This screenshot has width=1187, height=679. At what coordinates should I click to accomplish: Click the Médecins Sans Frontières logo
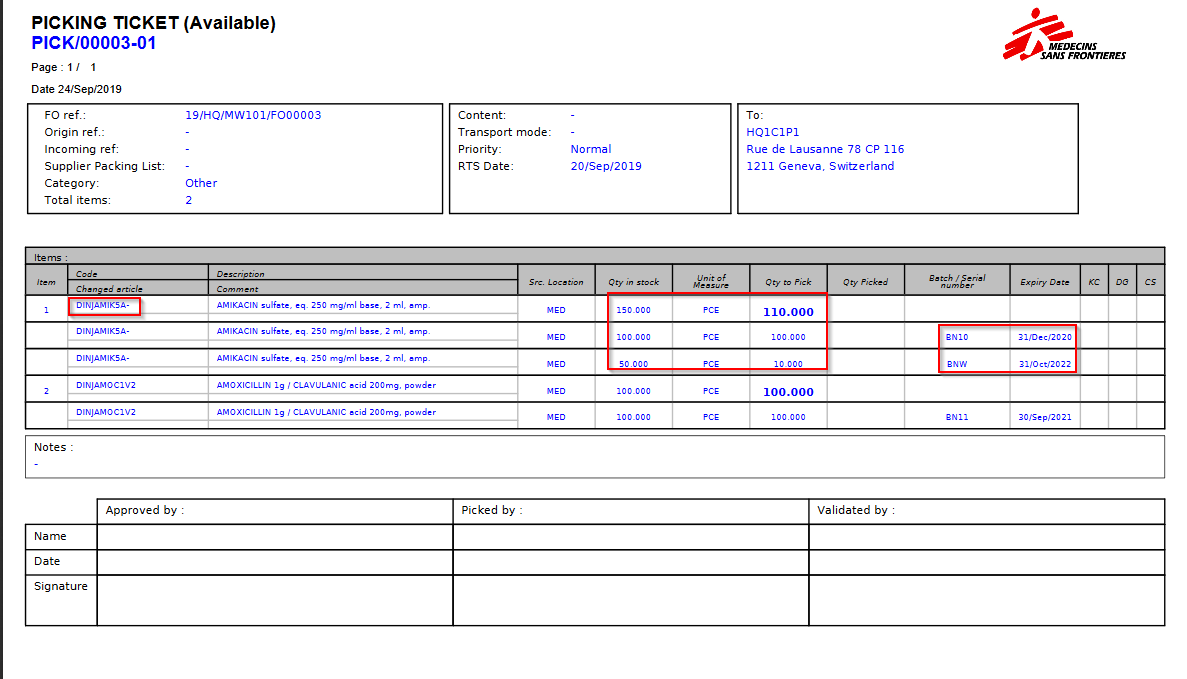[x=1063, y=36]
